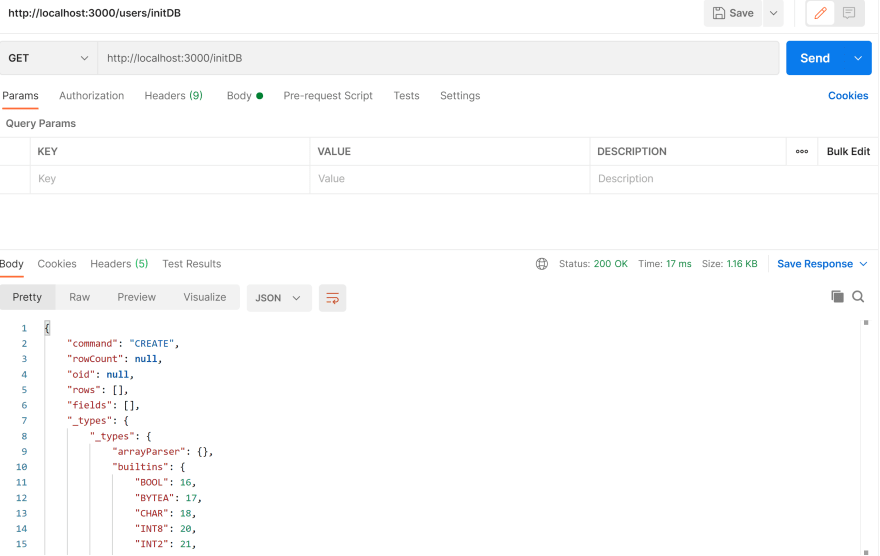Click the request title http://localhost:3000/users/initDB
Viewport: 880px width, 556px height.
point(94,13)
